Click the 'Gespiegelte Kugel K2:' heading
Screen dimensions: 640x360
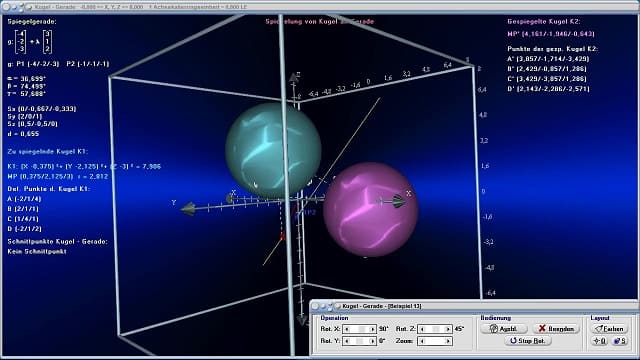click(543, 21)
